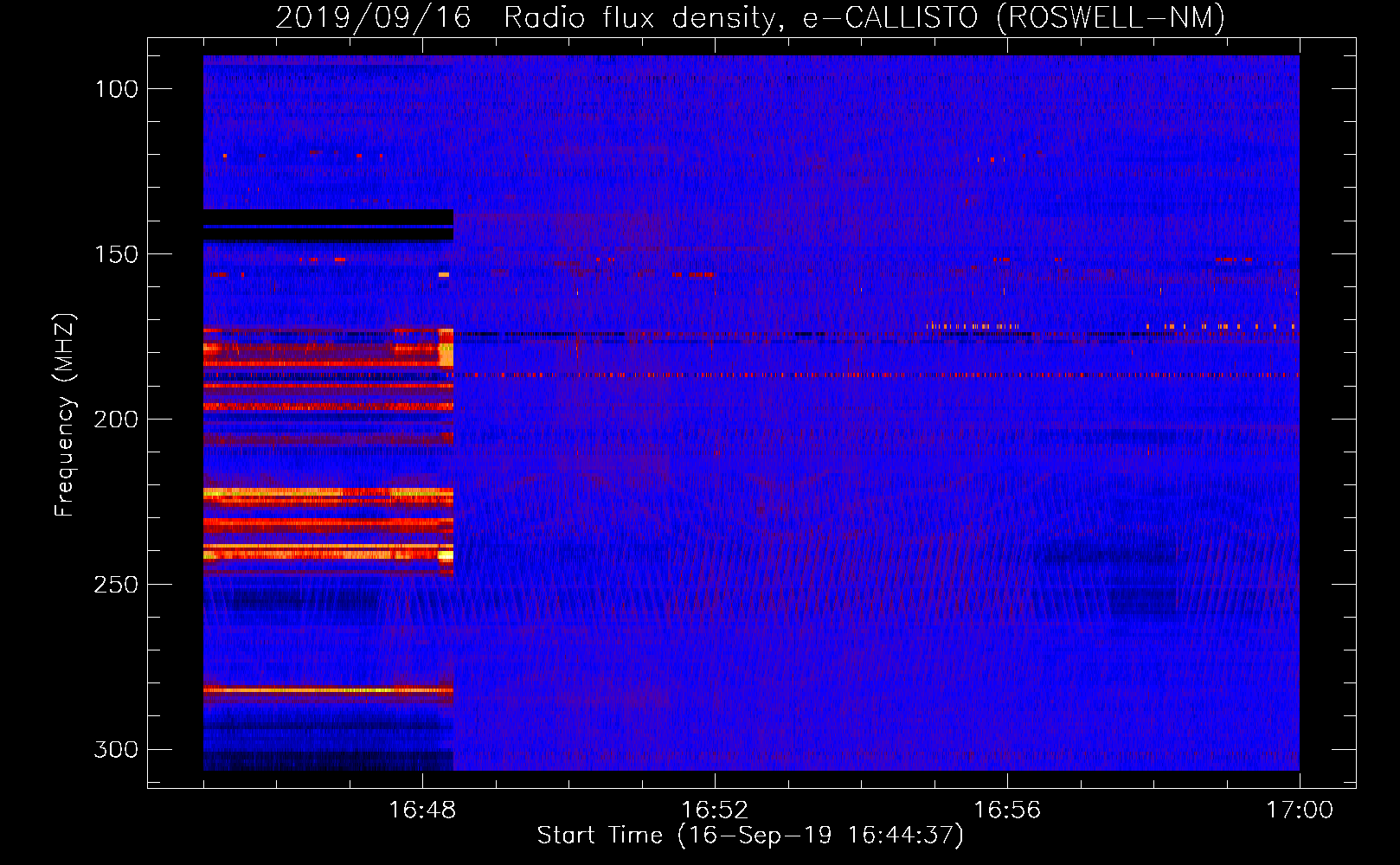This screenshot has width=1400, height=865.
Task: Click the 100 frequency tick label
Action: 117,89
